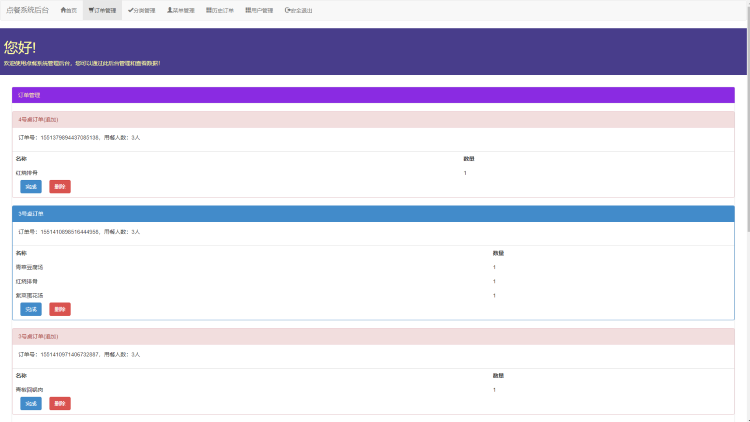This screenshot has width=750, height=422.
Task: Complete the 3号桌 追加 order at bottom
Action: 31,403
